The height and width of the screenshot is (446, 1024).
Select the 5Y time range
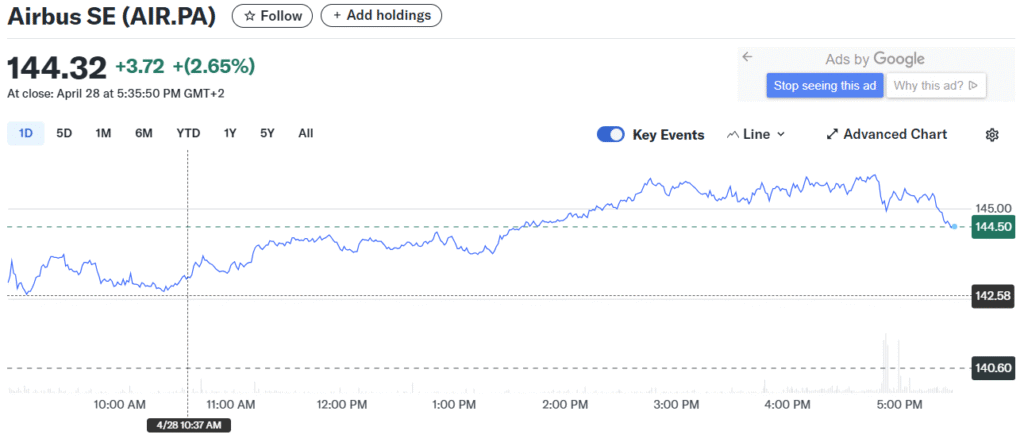(x=267, y=133)
